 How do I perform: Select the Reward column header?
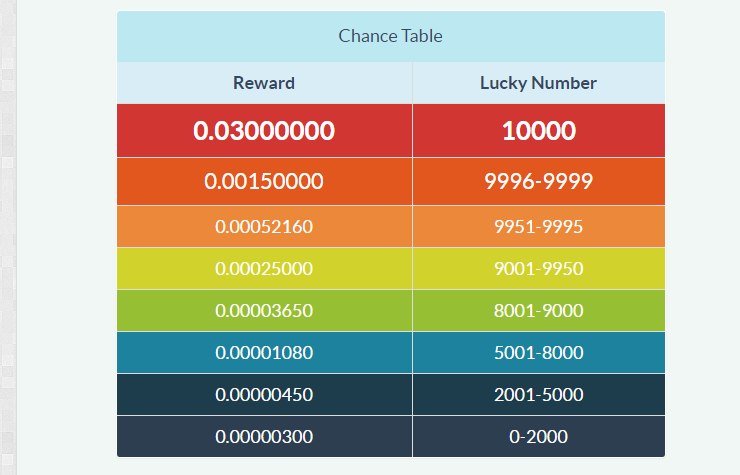point(264,83)
